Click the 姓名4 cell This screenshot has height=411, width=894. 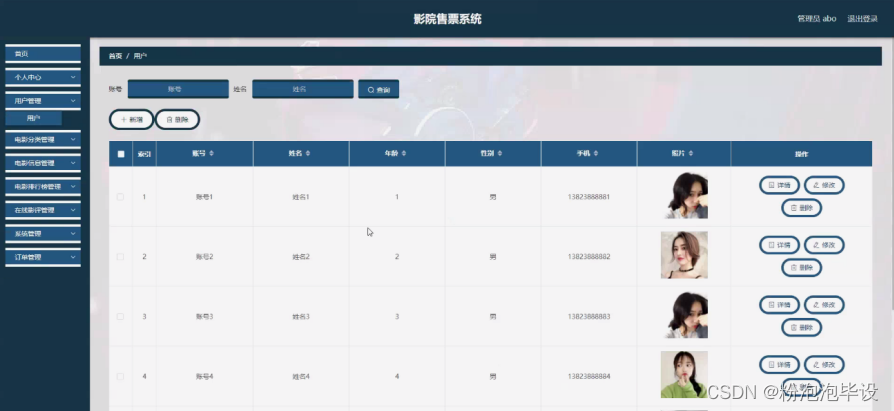point(300,376)
